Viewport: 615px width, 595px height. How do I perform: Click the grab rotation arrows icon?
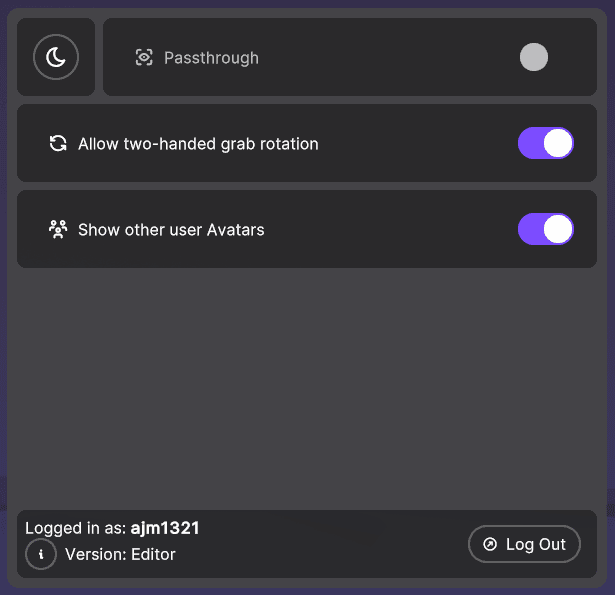(58, 144)
